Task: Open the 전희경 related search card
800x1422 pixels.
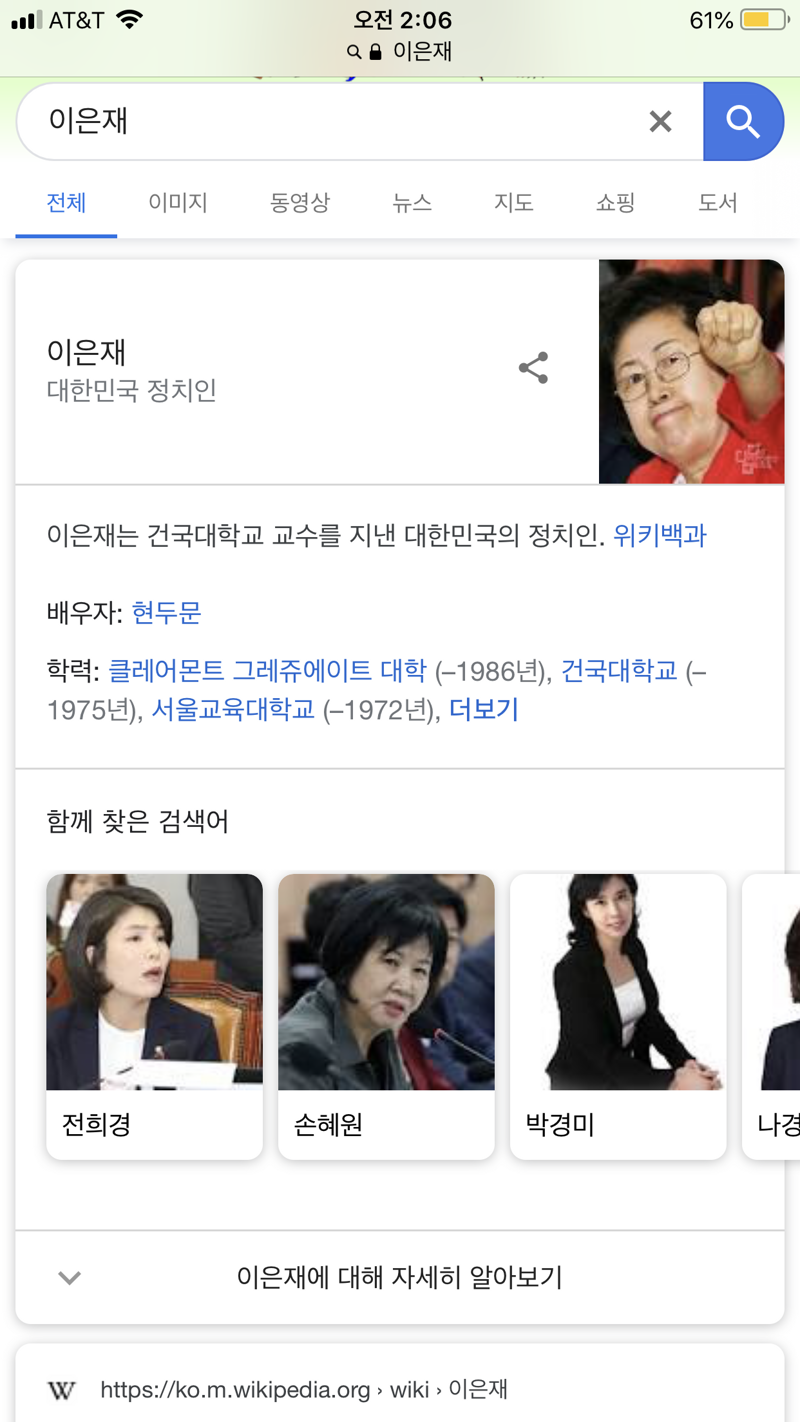Action: tap(154, 1016)
